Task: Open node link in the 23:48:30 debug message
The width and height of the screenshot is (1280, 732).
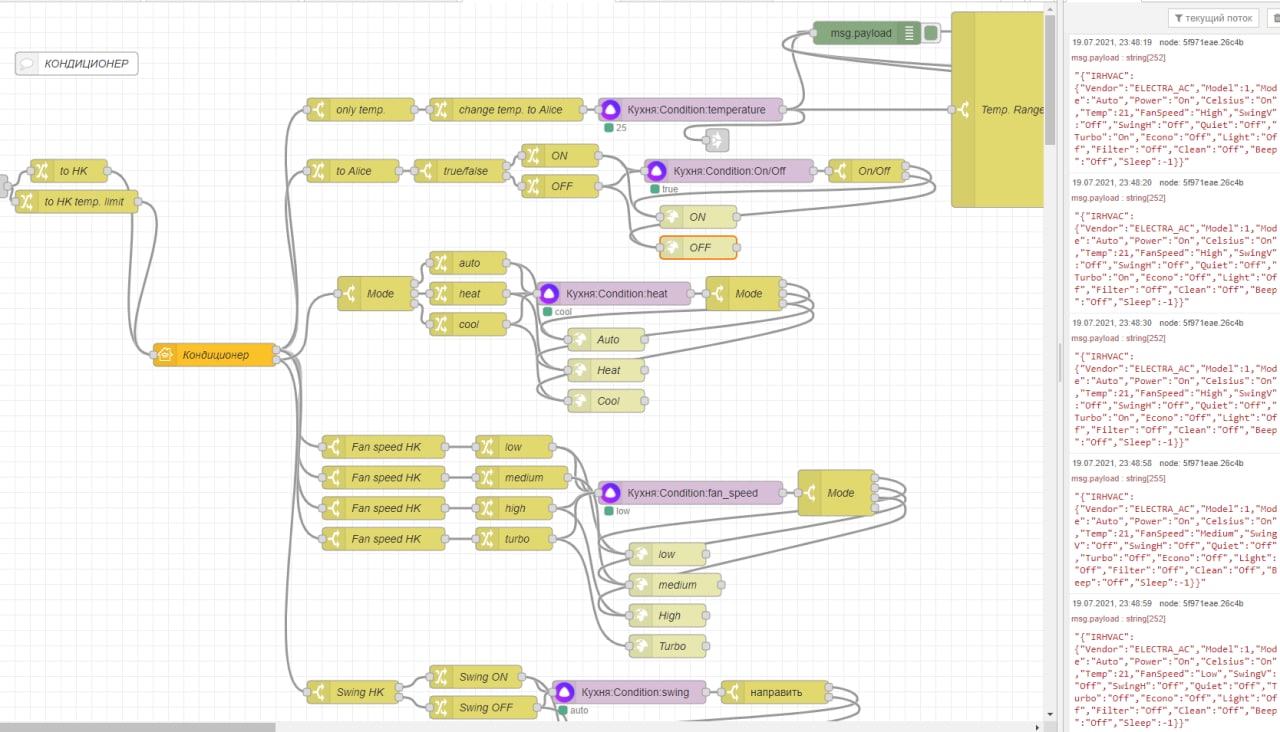Action: pyautogui.click(x=1201, y=323)
